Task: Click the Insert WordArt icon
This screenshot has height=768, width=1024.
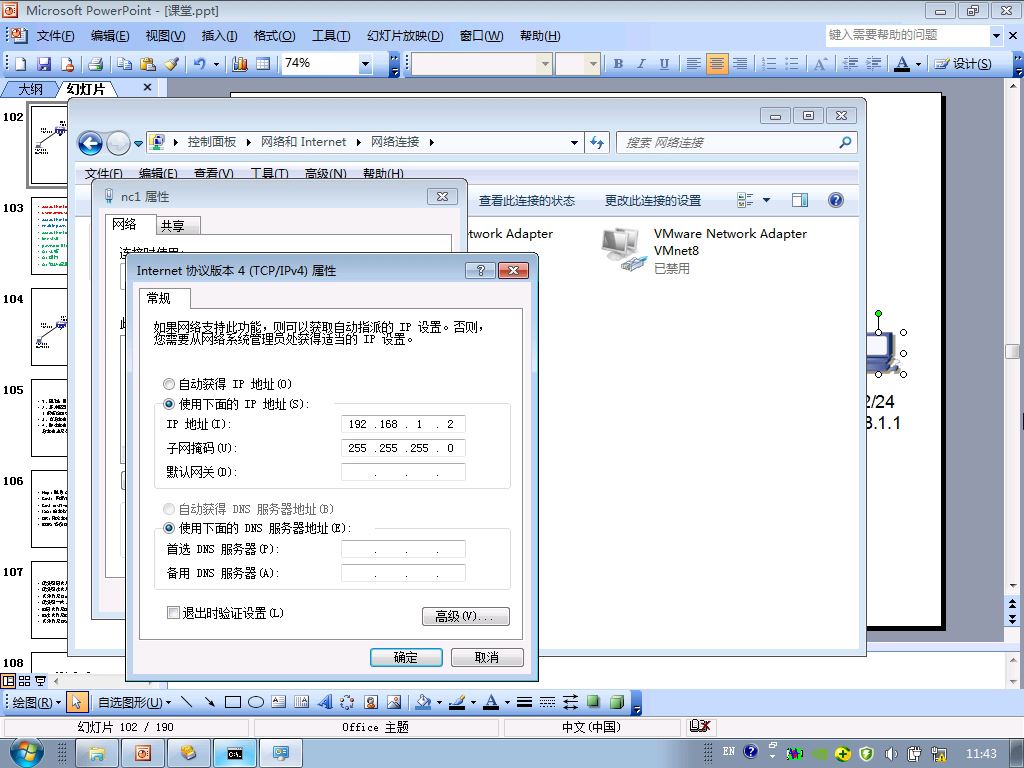Action: tap(325, 702)
